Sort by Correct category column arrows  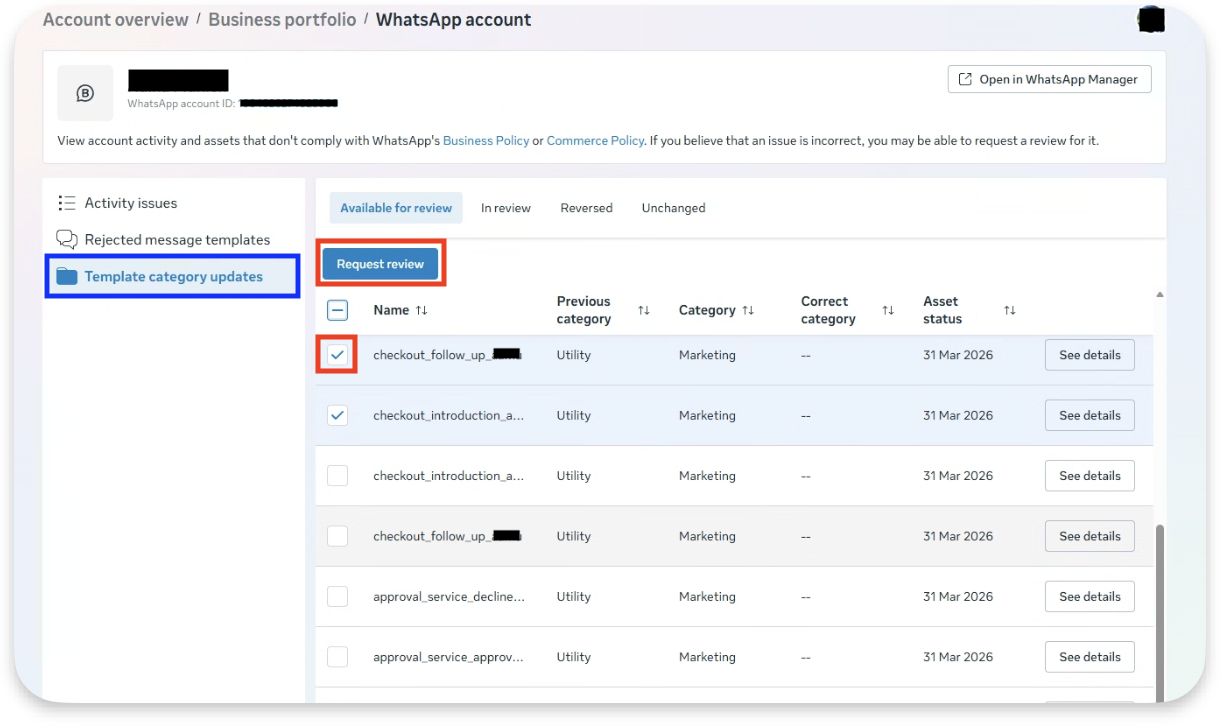(888, 310)
